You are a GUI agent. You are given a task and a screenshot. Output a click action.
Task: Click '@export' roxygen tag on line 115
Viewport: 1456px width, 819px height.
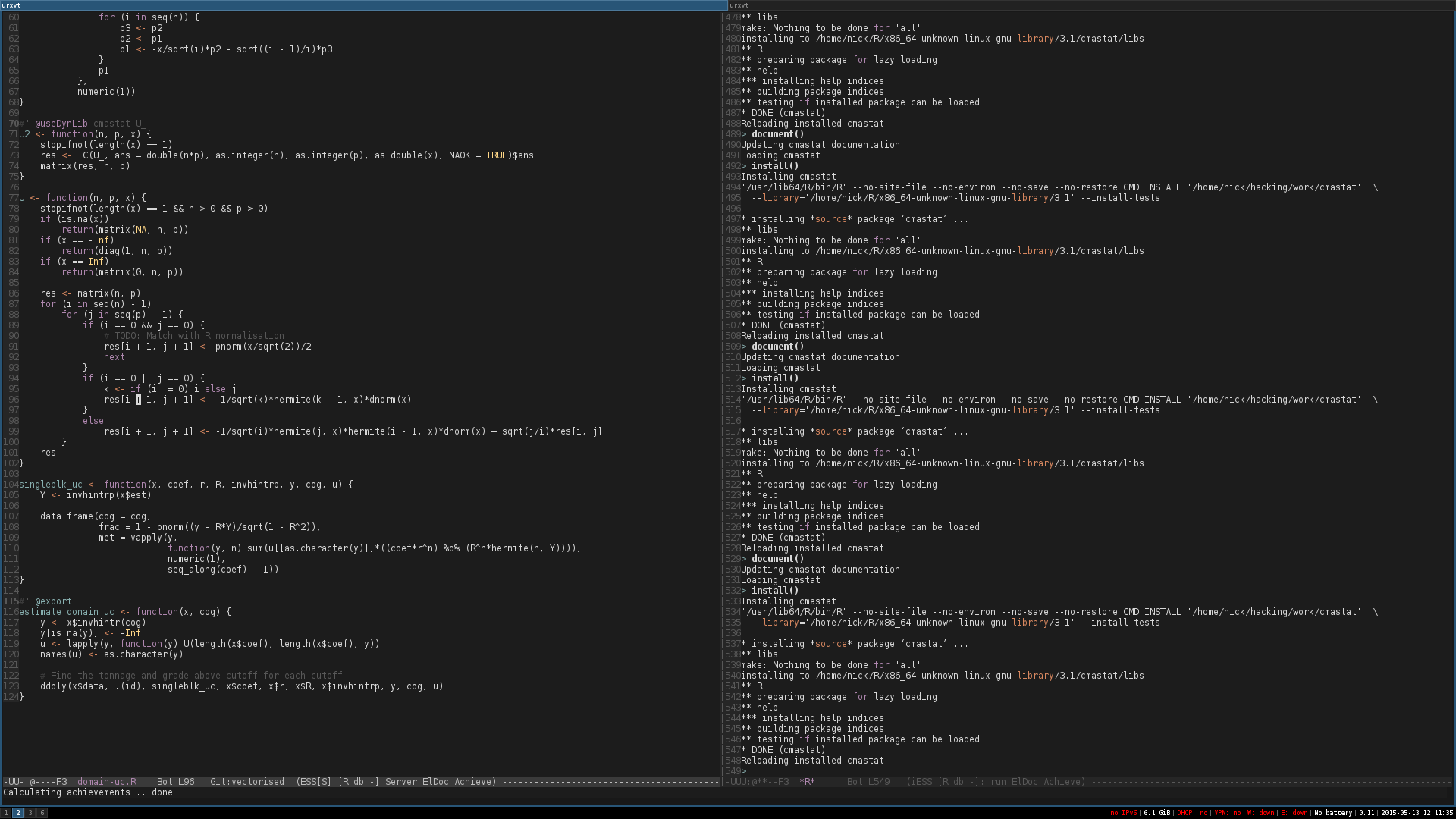[54, 601]
